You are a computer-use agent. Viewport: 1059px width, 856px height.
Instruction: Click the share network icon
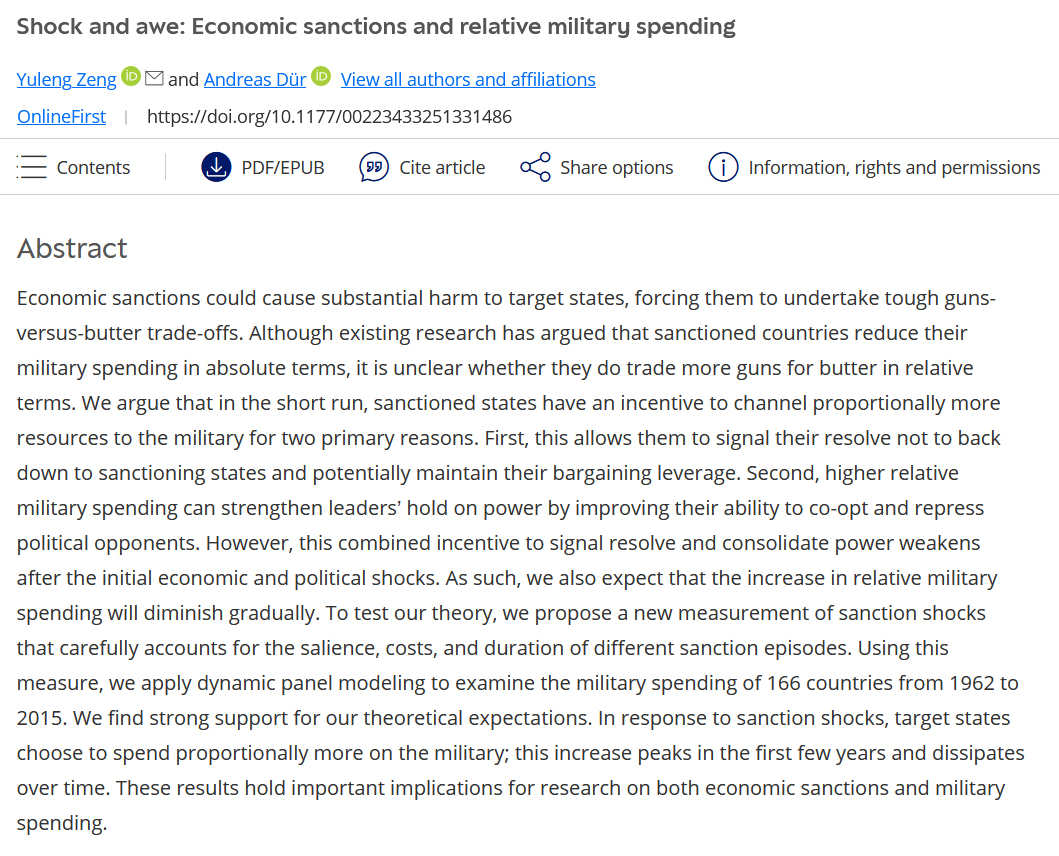click(x=535, y=167)
